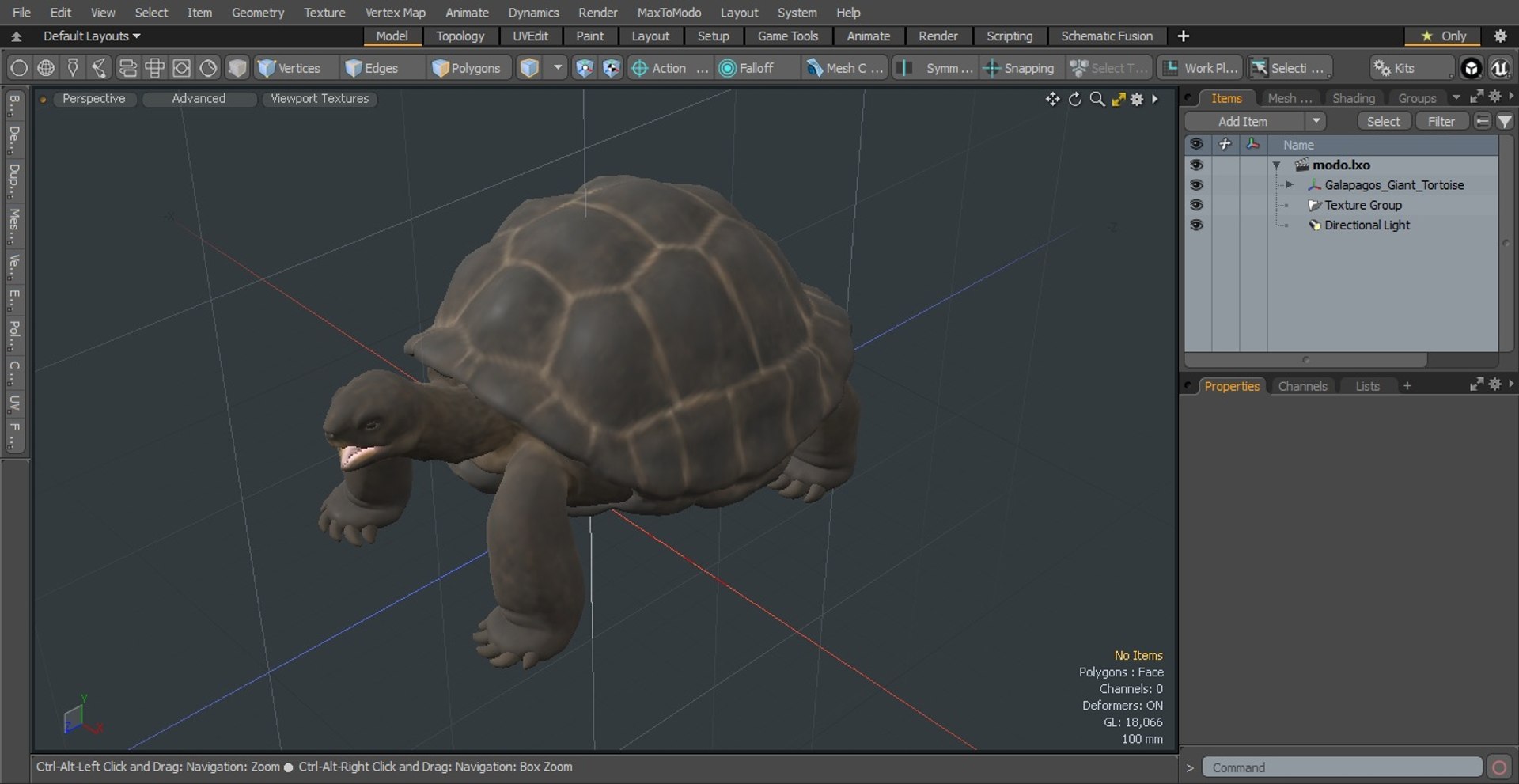Switch to the UVEdit layout tab
Screen dimensions: 1519x784
click(x=530, y=36)
